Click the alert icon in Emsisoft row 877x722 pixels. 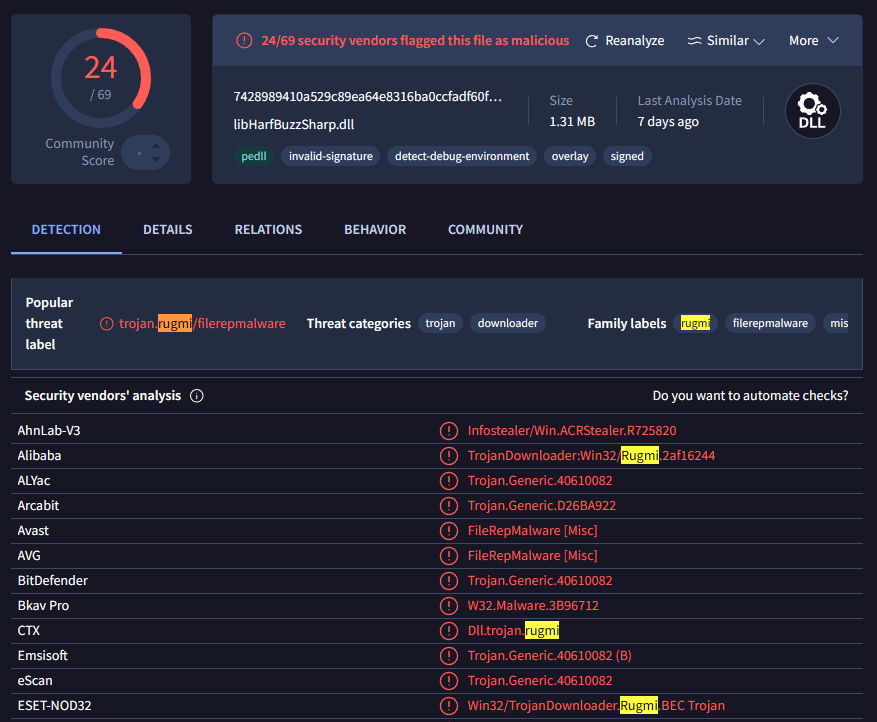pos(449,655)
